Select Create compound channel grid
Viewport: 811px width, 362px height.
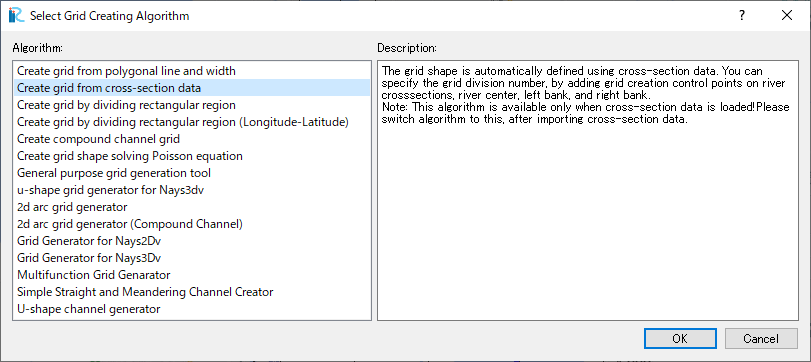pos(192,139)
